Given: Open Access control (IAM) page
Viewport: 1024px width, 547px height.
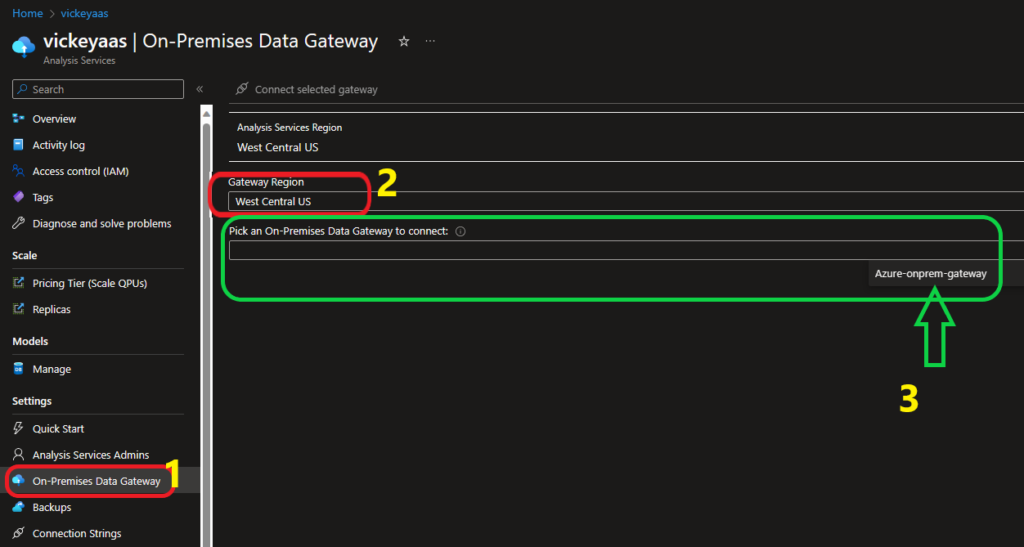Looking at the screenshot, I should [x=80, y=171].
